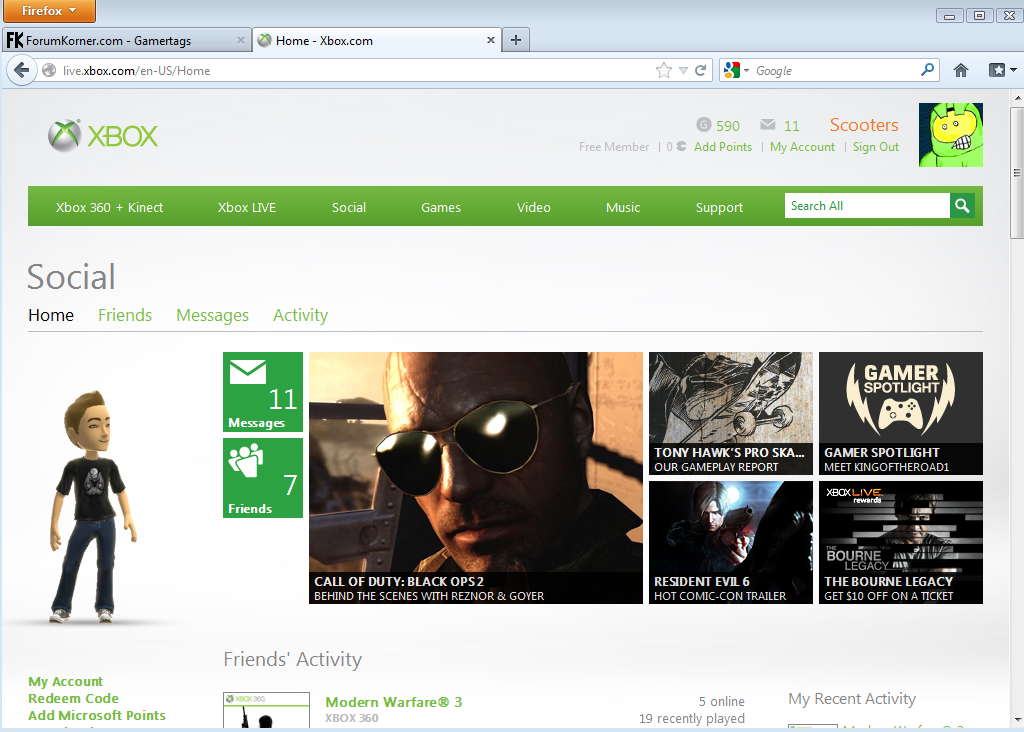Click the site identity globe icon

tap(49, 71)
